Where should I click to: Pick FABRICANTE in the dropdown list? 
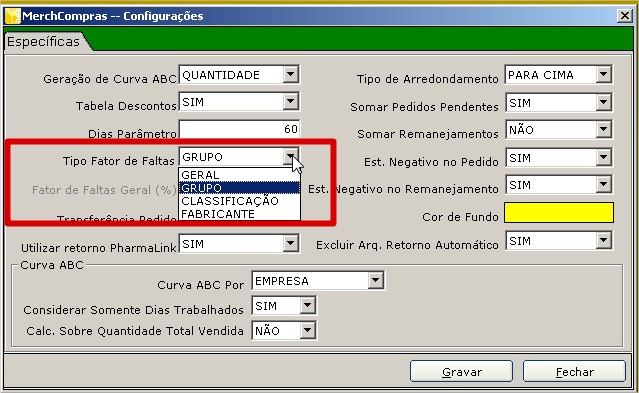pyautogui.click(x=239, y=214)
